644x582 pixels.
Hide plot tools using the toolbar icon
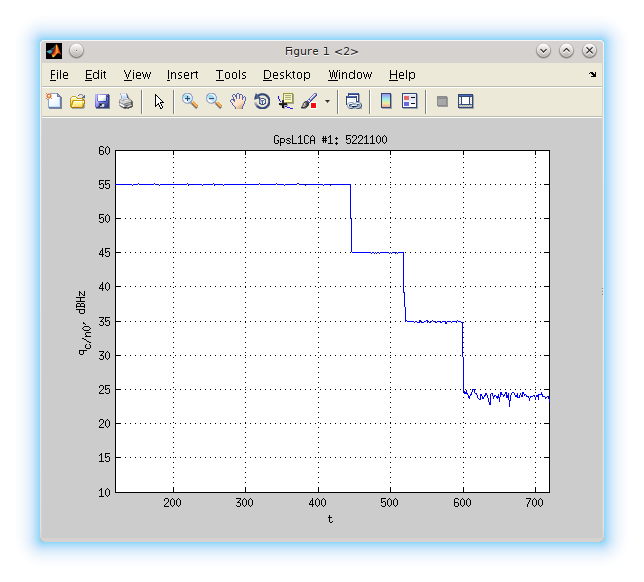441,101
